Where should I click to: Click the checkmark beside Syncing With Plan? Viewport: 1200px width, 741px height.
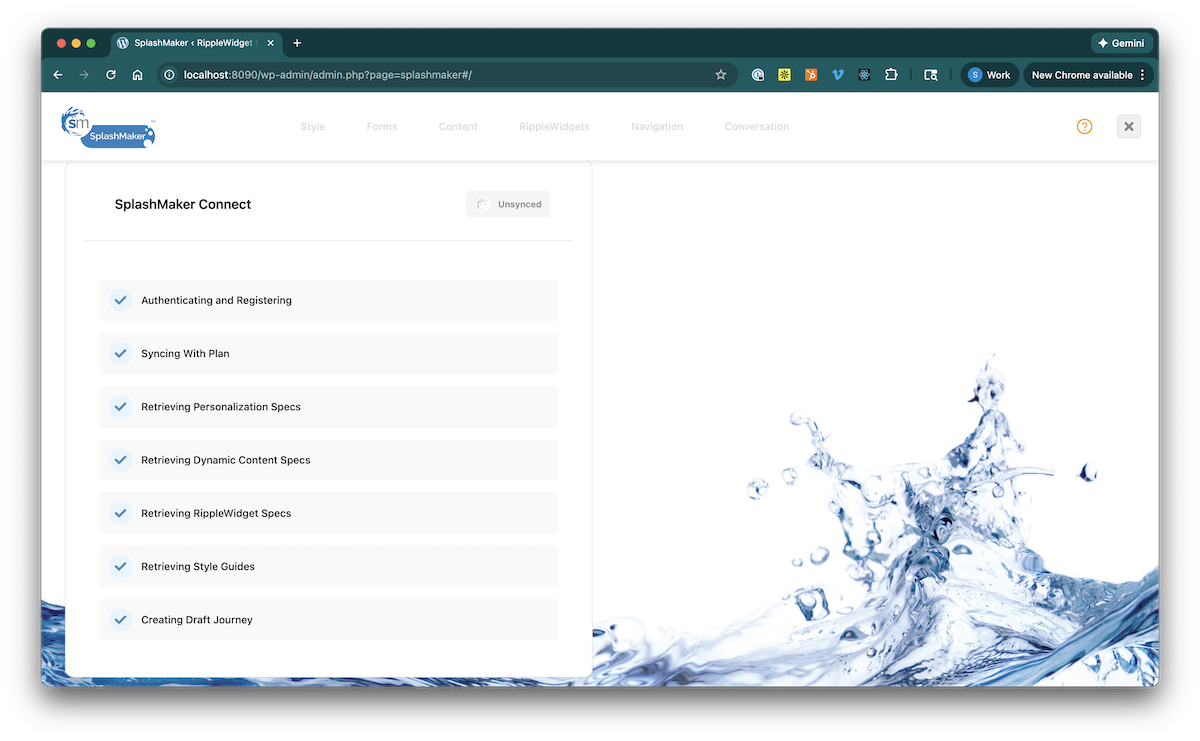coord(120,354)
